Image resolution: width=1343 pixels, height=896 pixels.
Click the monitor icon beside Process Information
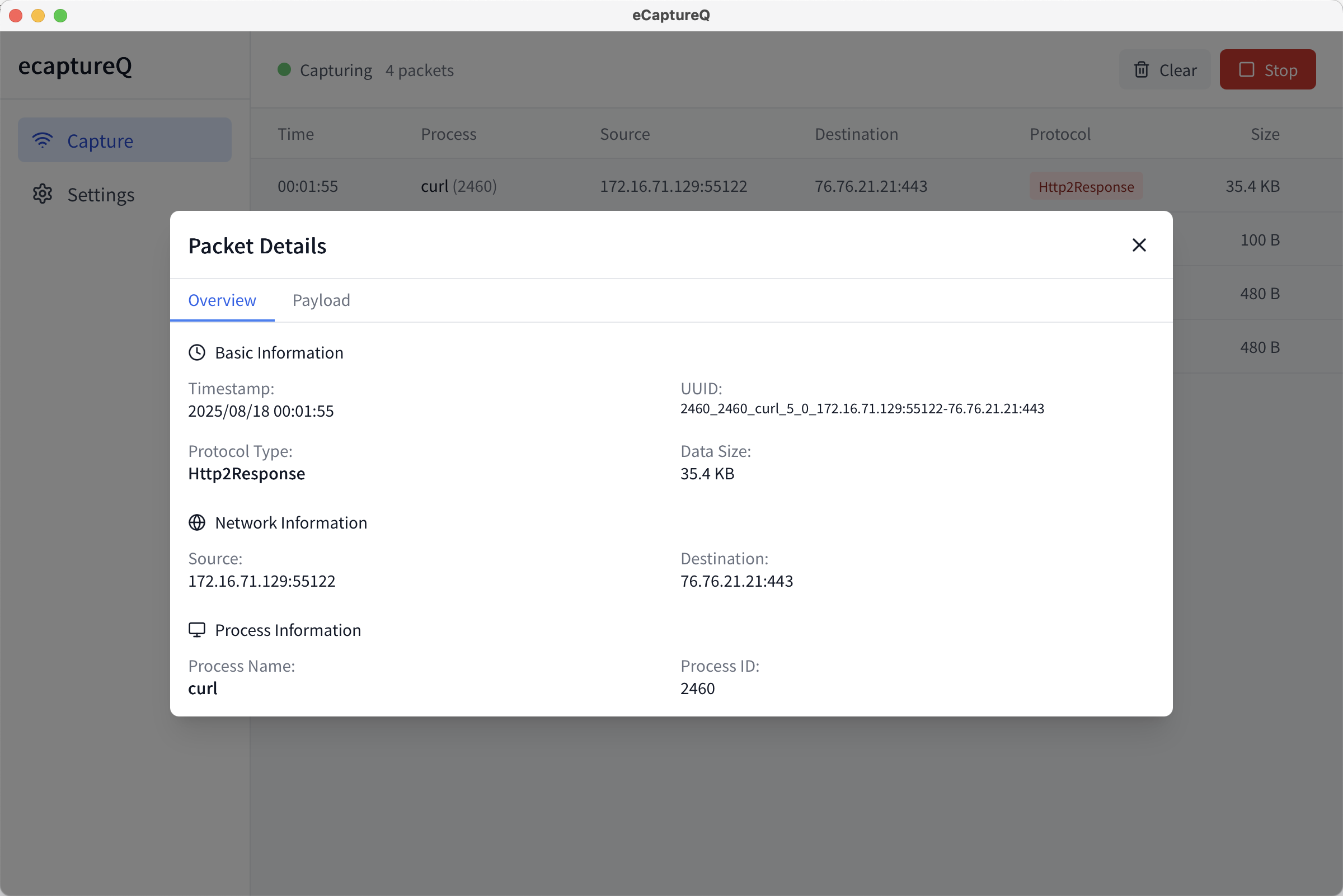(196, 630)
